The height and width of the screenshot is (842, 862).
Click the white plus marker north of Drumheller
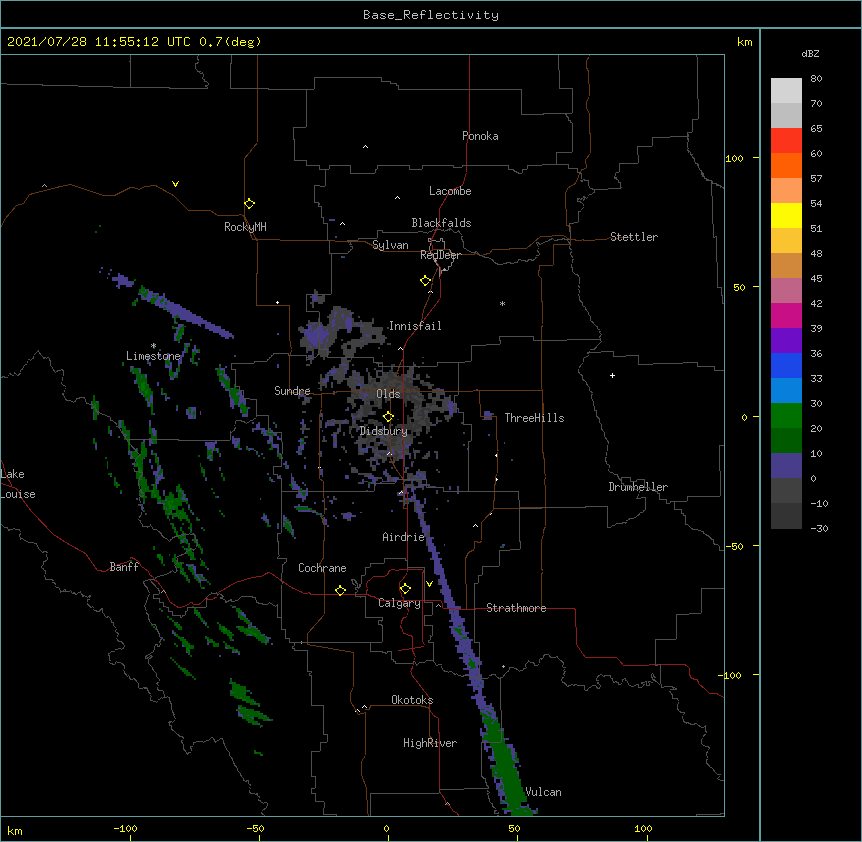(x=612, y=375)
